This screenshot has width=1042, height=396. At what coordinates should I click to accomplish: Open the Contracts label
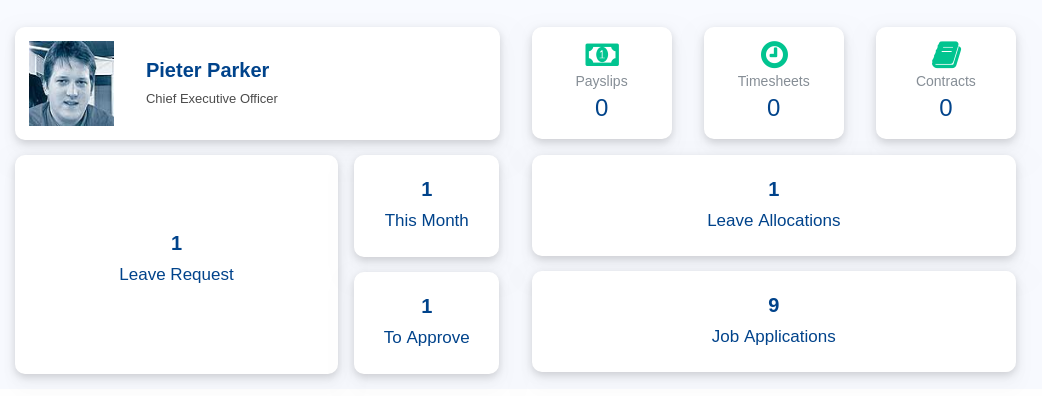(946, 81)
